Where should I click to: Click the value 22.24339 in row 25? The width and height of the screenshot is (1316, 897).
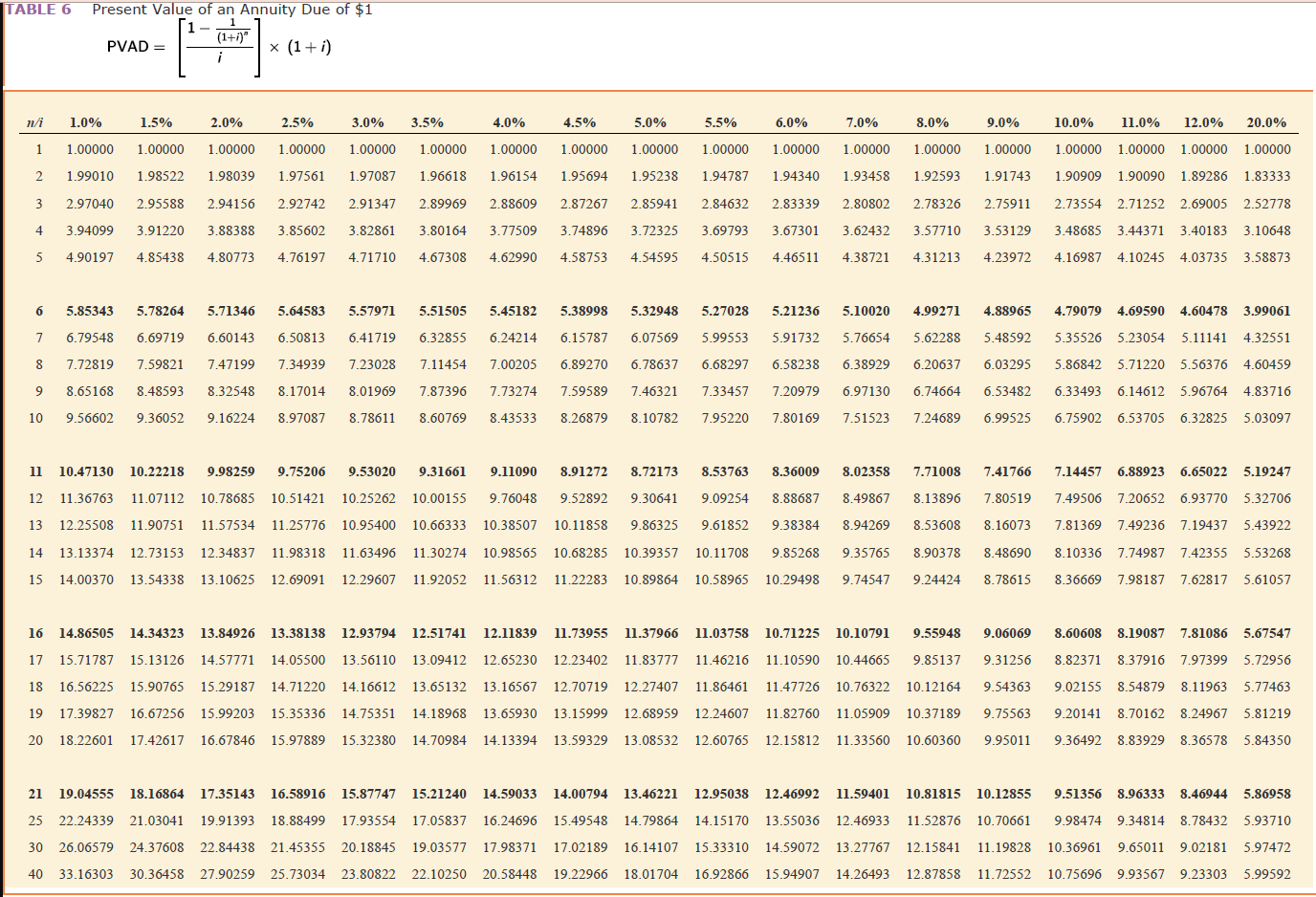pyautogui.click(x=86, y=820)
